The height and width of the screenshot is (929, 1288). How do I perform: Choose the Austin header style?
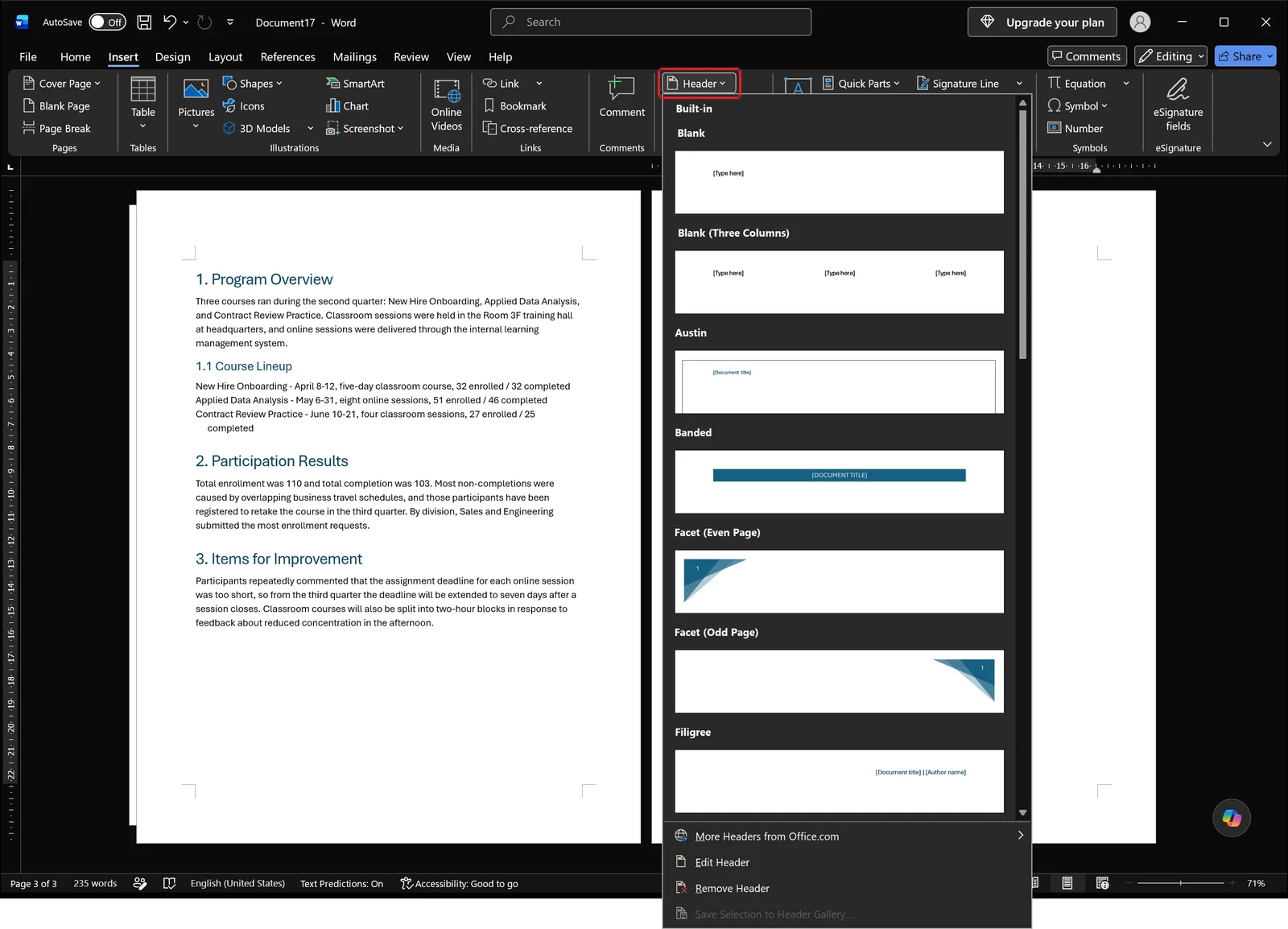click(839, 382)
